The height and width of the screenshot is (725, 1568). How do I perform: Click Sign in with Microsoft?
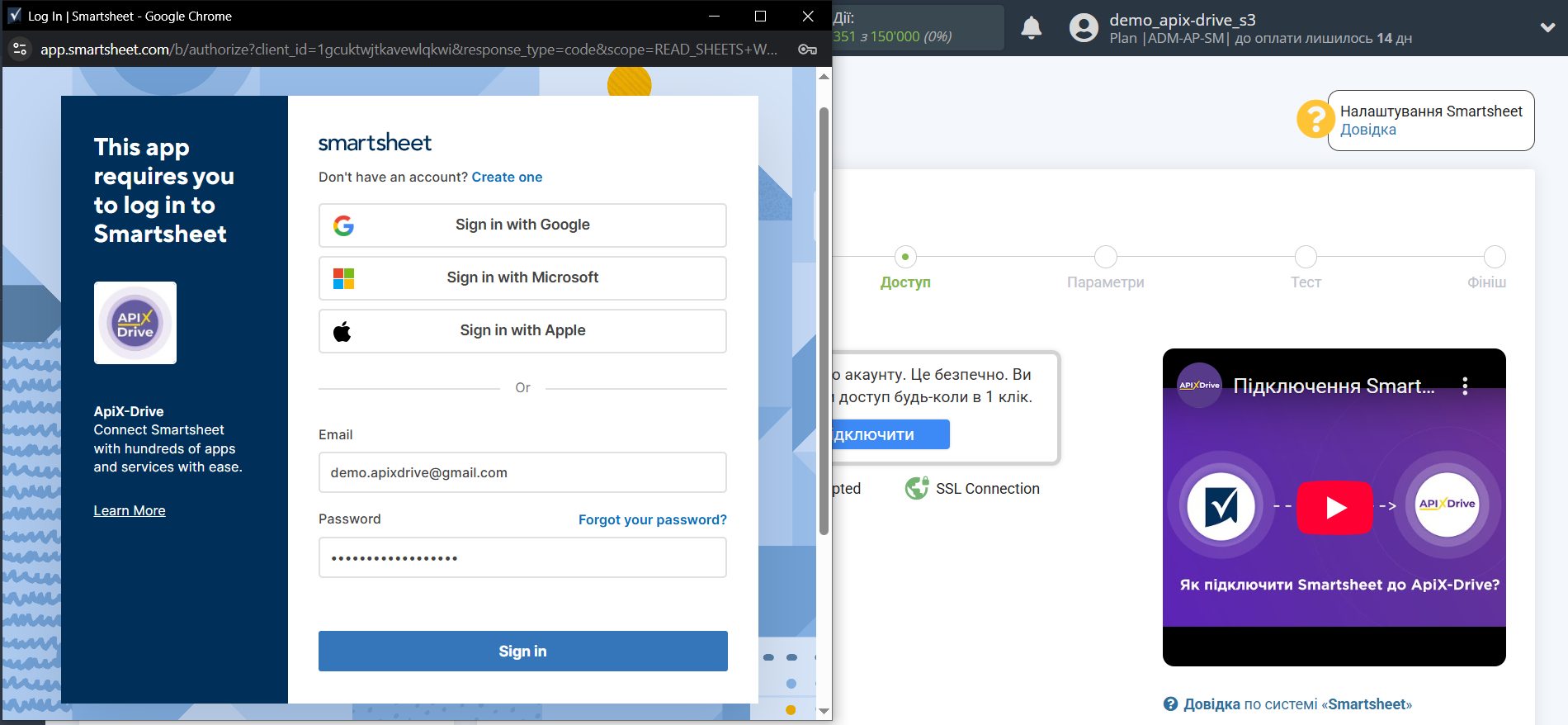point(522,278)
